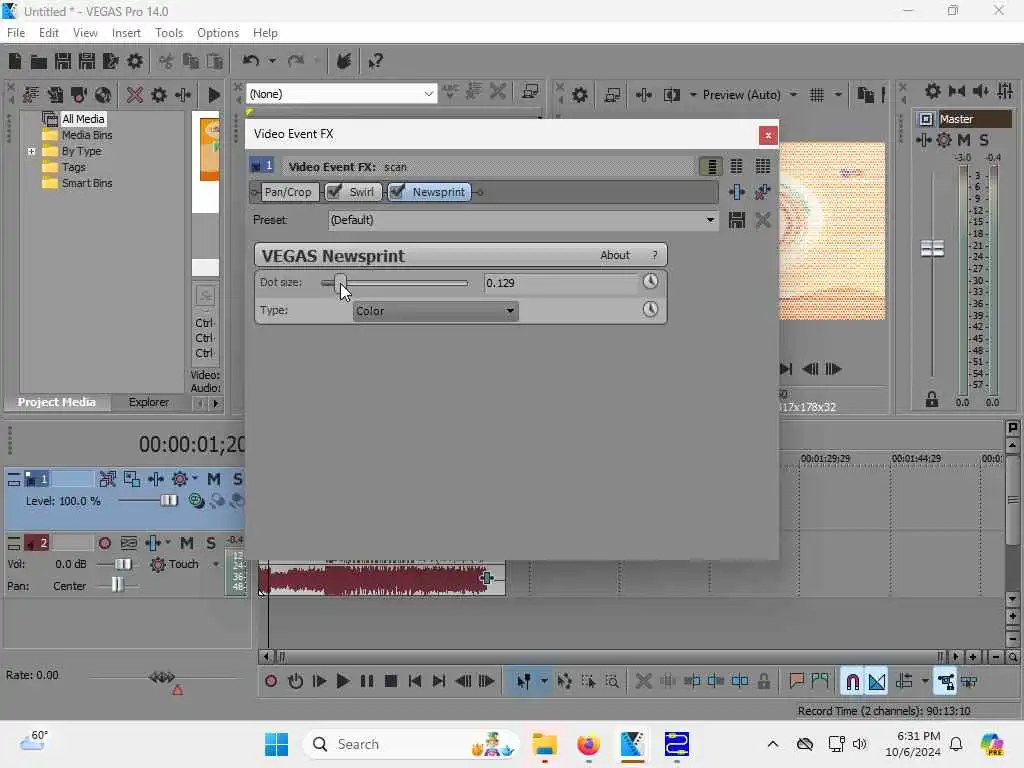Open the Tools menu
Image resolution: width=1024 pixels, height=768 pixels.
click(x=168, y=33)
